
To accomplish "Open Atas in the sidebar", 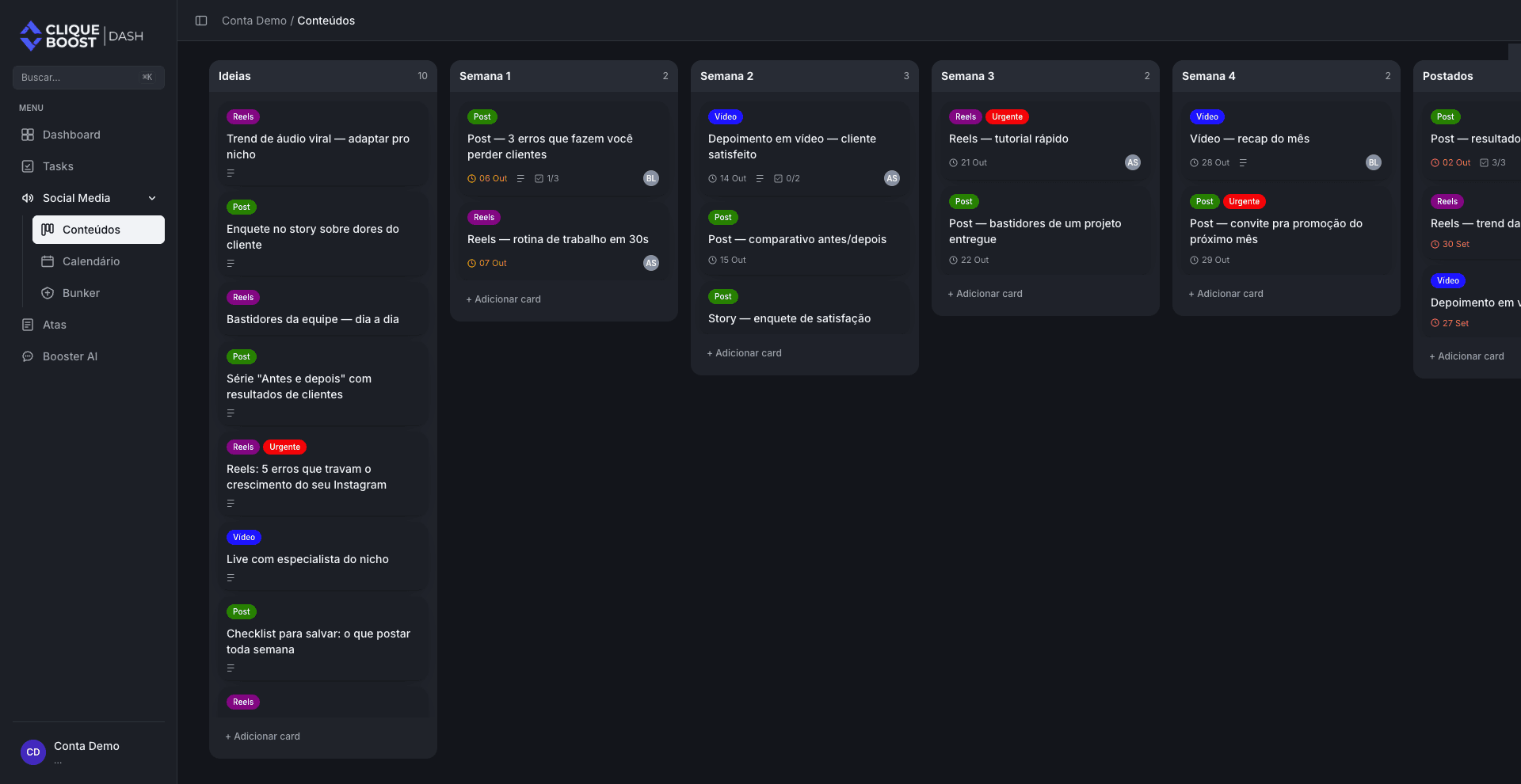I will click(89, 325).
